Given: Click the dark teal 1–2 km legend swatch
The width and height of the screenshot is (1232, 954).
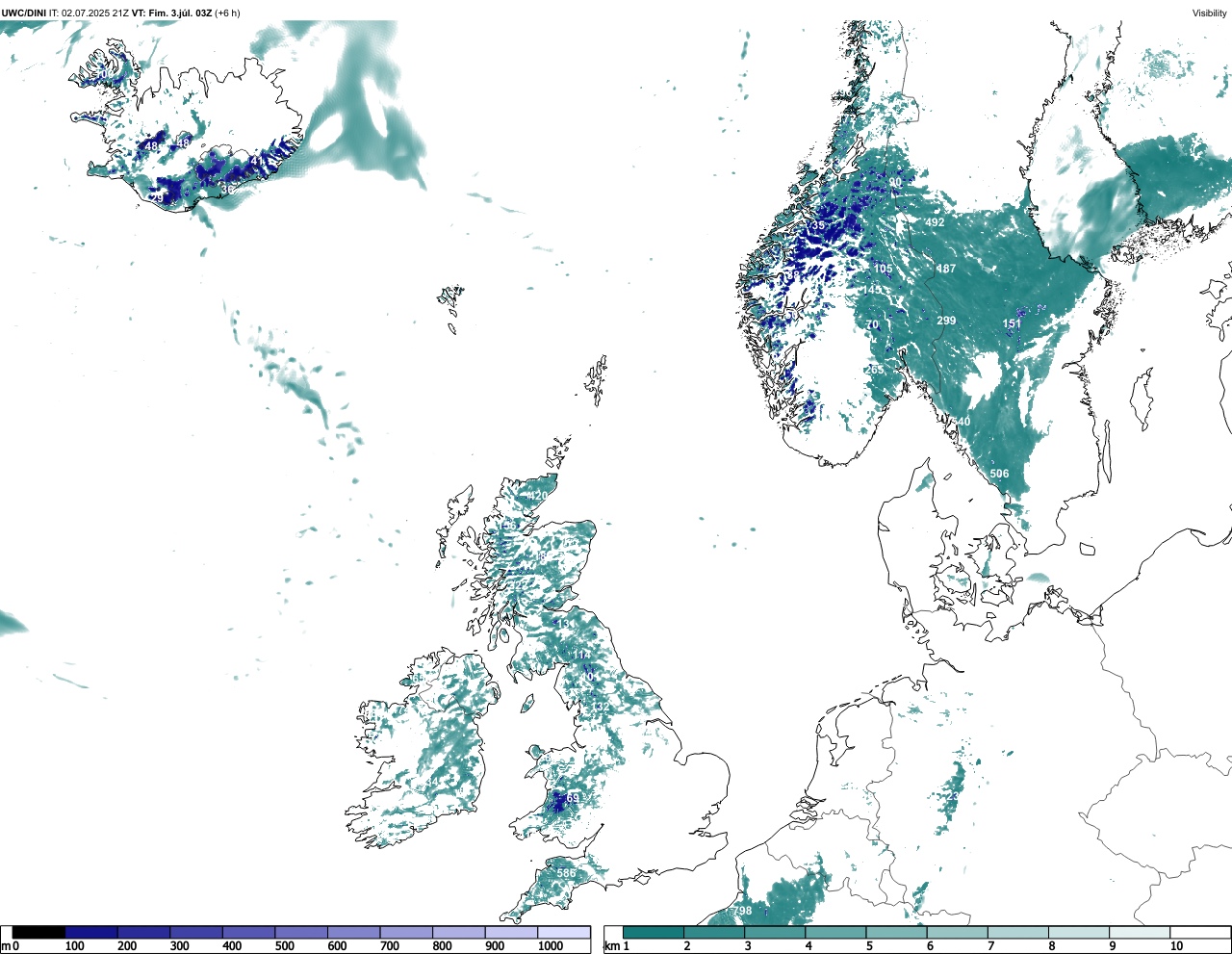Looking at the screenshot, I should click(654, 932).
